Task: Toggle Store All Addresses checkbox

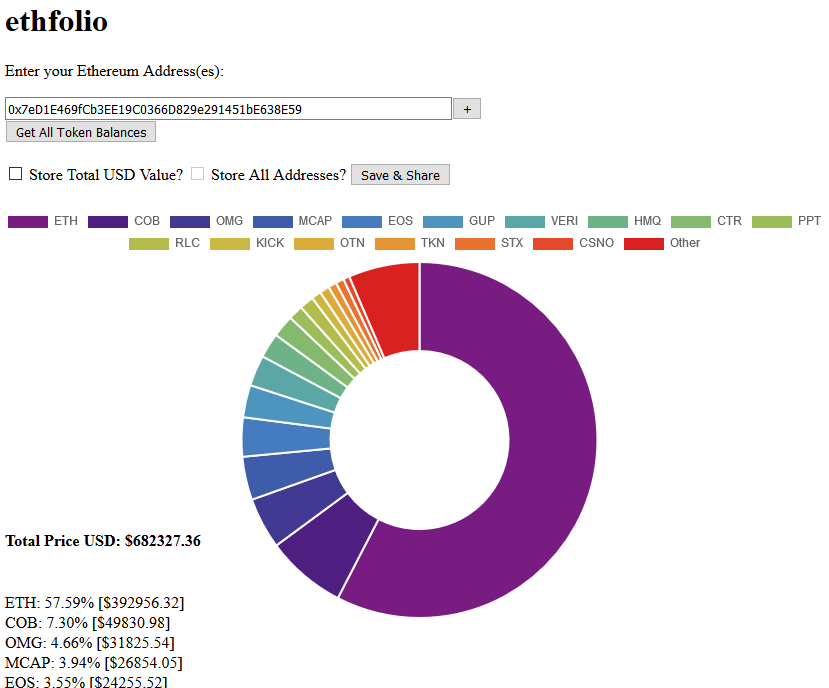Action: [197, 173]
